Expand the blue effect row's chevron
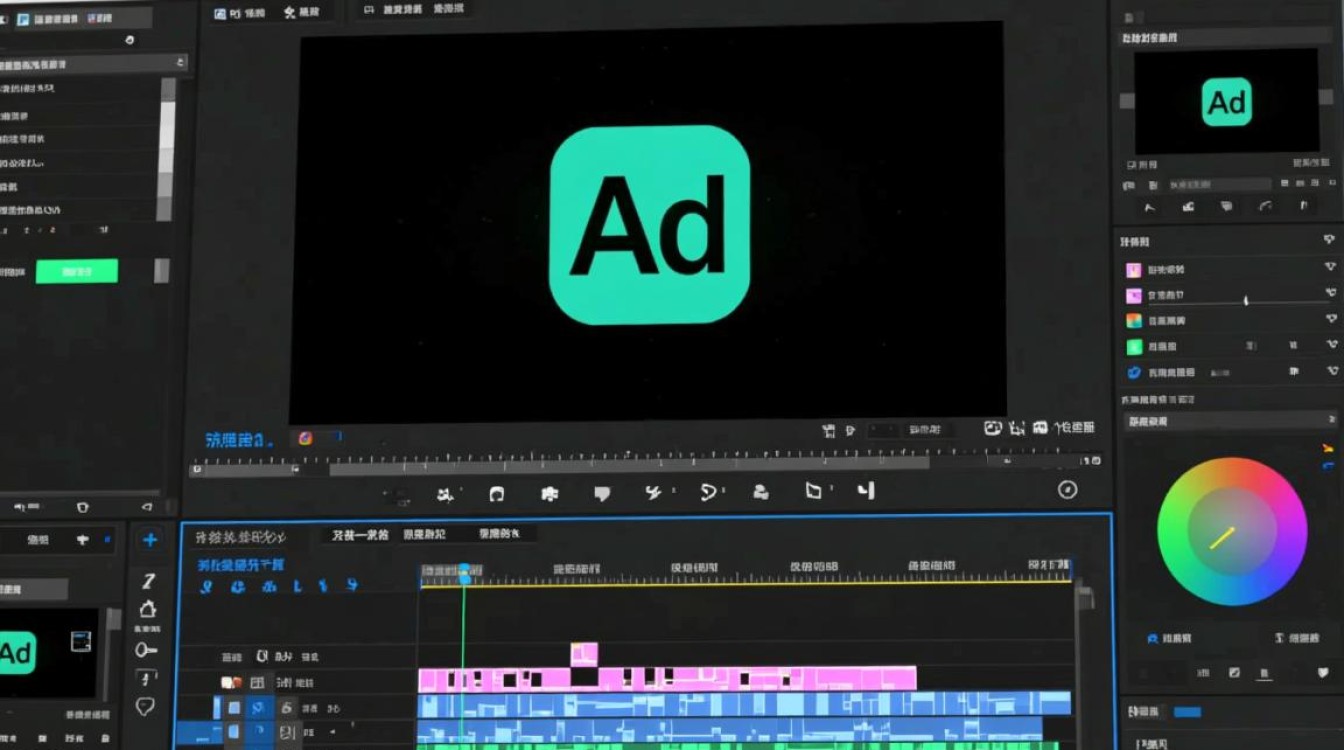The image size is (1344, 750). point(1331,370)
